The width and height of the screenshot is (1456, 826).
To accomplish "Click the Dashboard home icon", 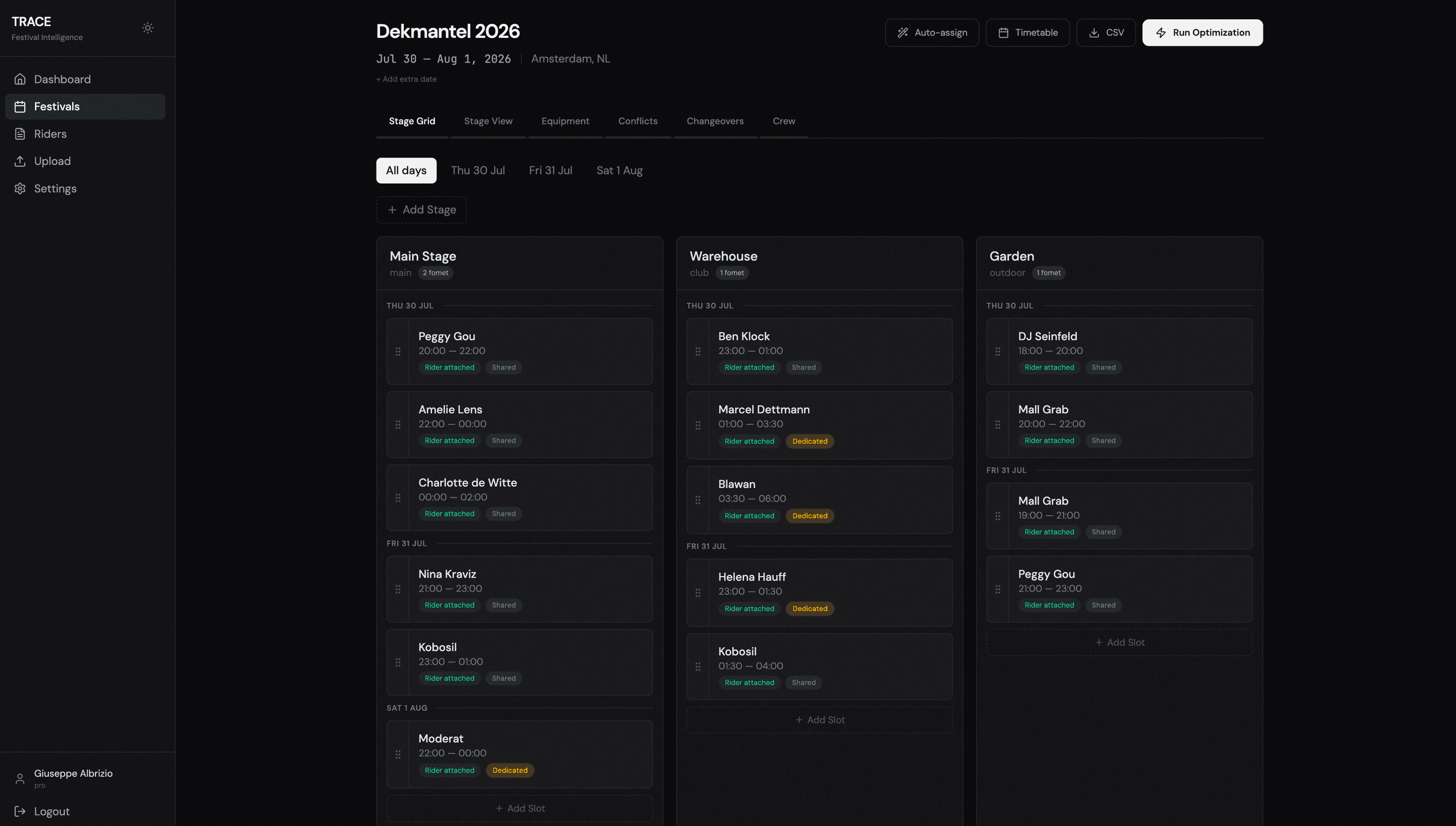I will click(20, 80).
